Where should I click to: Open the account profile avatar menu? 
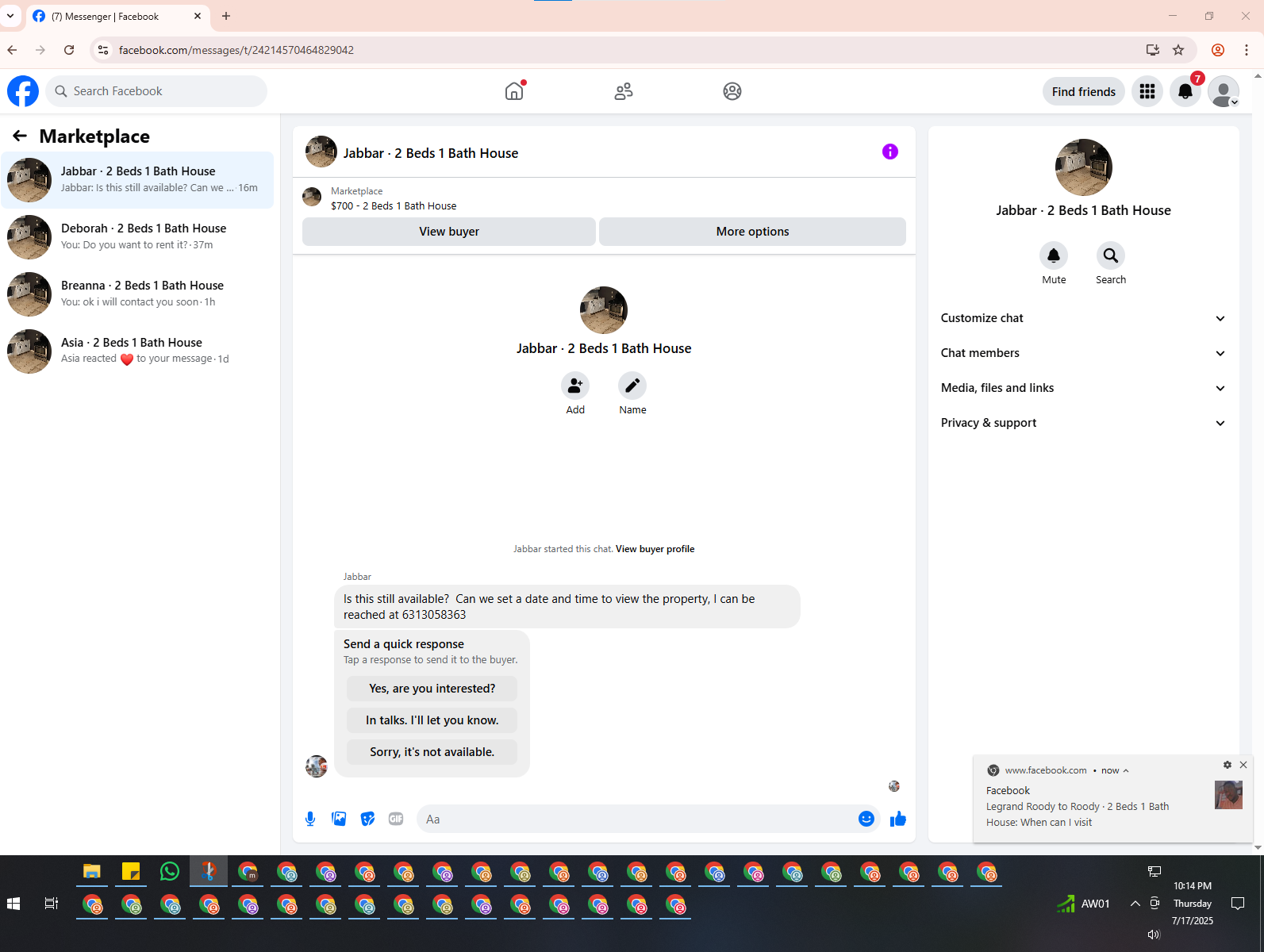tap(1224, 91)
